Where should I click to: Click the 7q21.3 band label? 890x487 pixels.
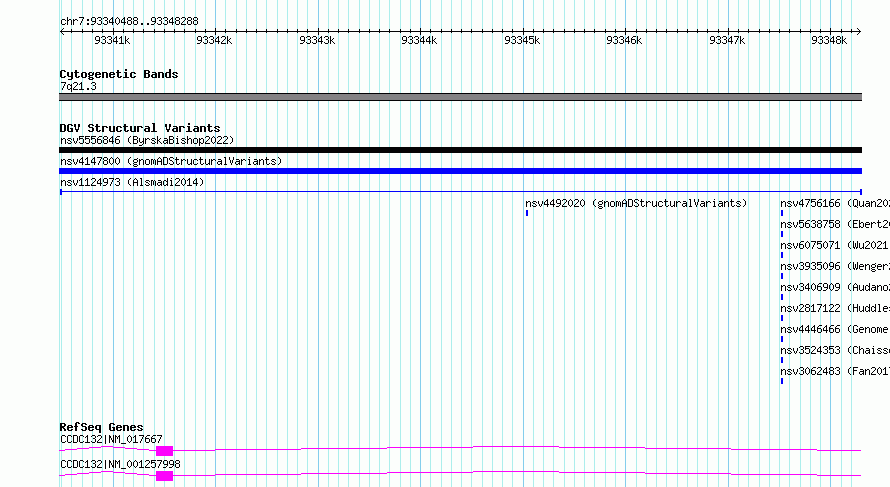(78, 86)
